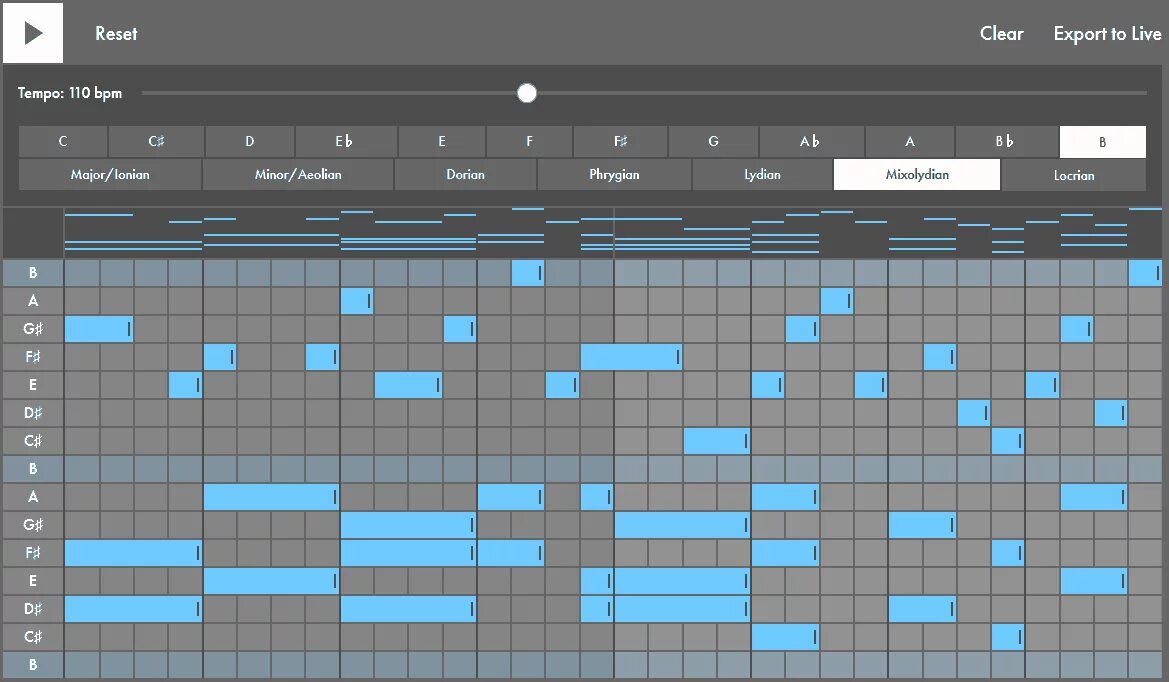Select the E root key

[442, 142]
